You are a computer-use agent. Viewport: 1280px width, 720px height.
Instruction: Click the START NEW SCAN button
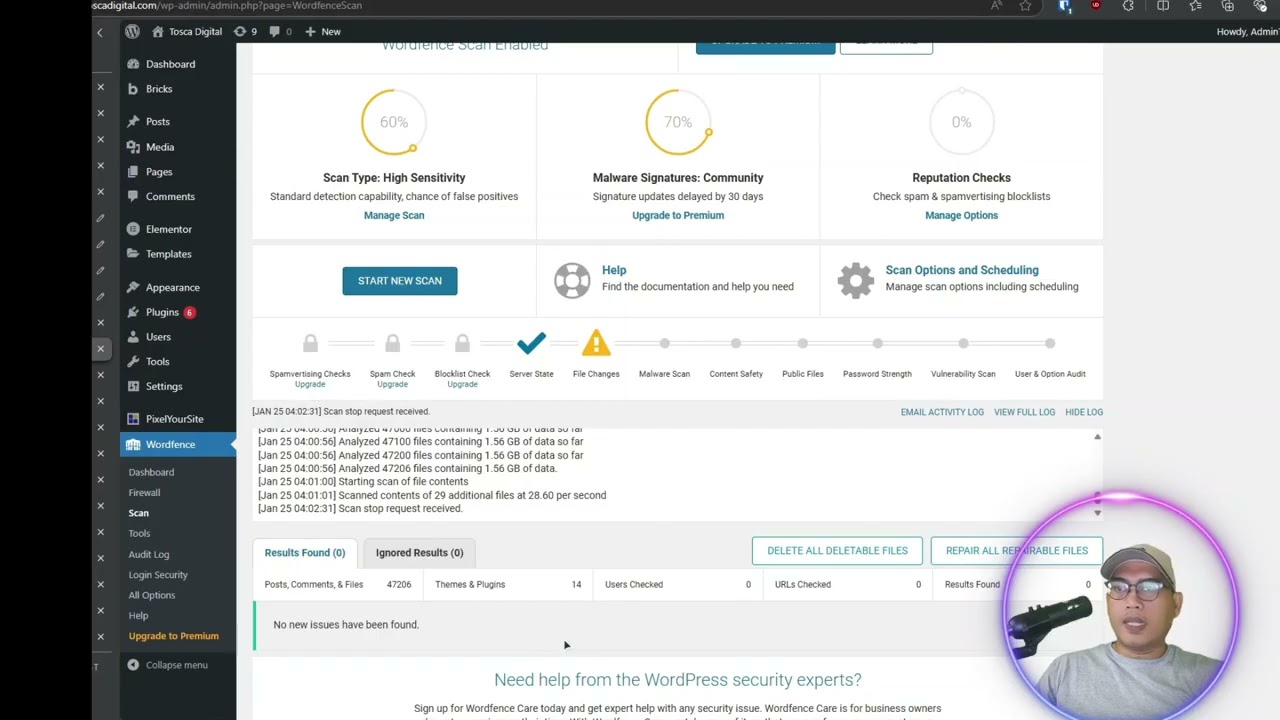(x=400, y=281)
